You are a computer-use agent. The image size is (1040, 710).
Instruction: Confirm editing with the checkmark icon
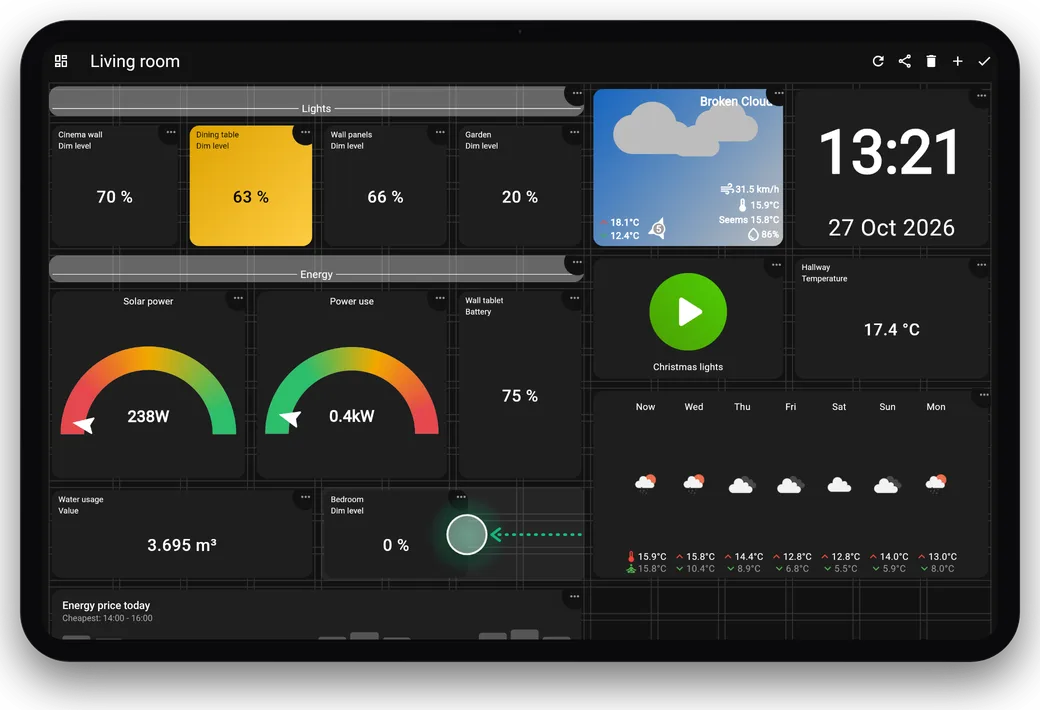984,61
